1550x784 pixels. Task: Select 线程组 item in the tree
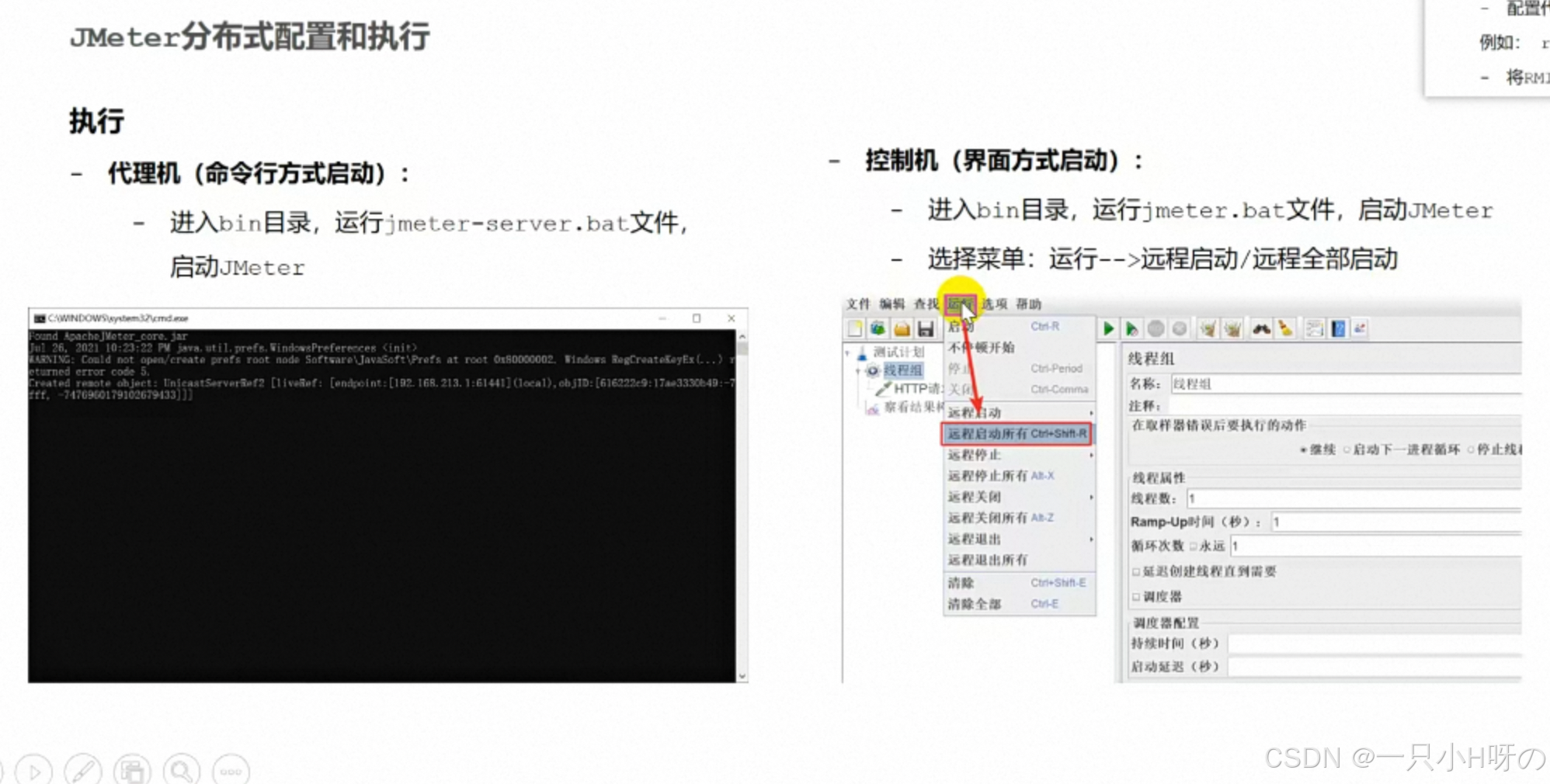(x=903, y=370)
